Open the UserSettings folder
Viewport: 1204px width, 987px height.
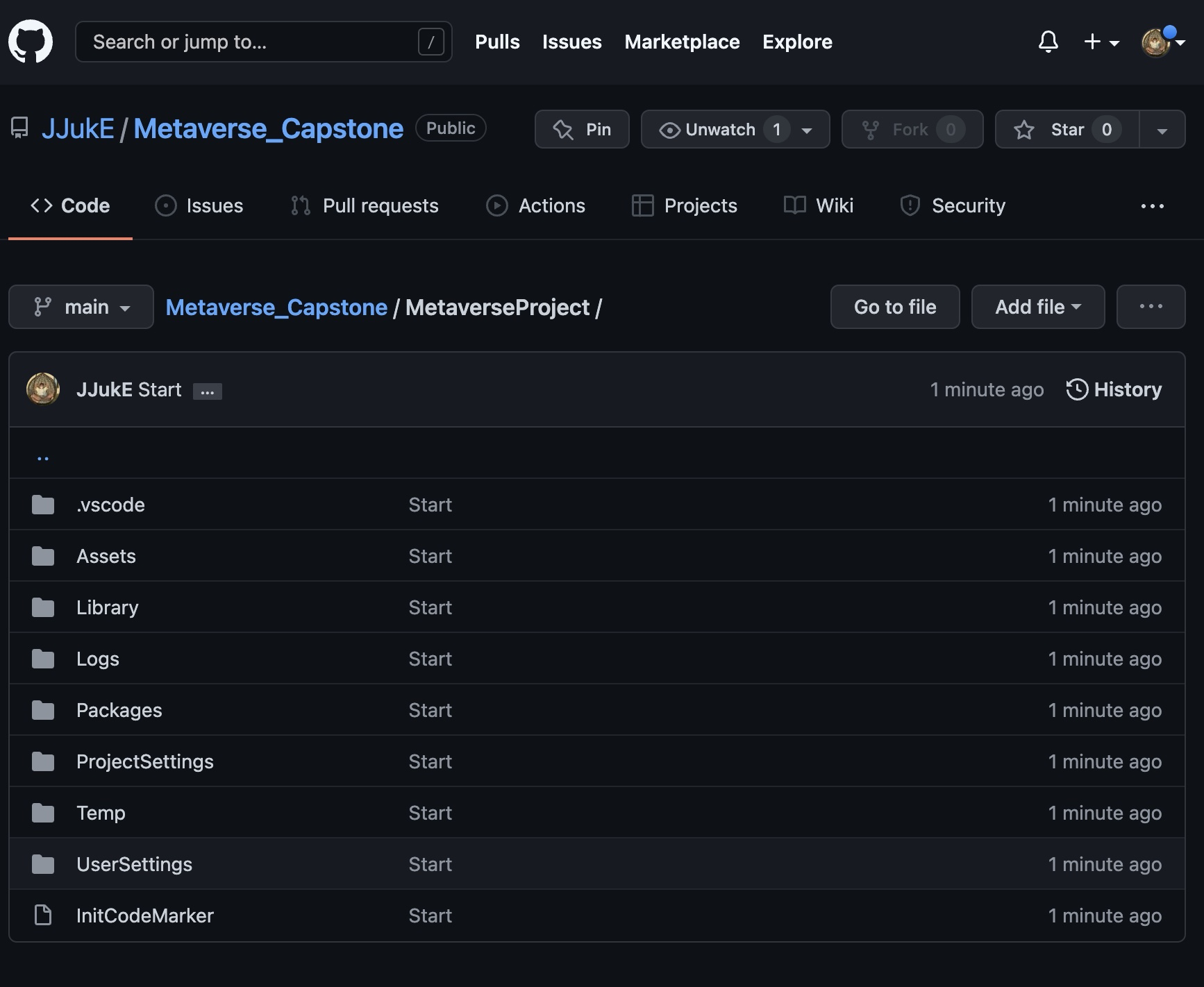click(134, 864)
